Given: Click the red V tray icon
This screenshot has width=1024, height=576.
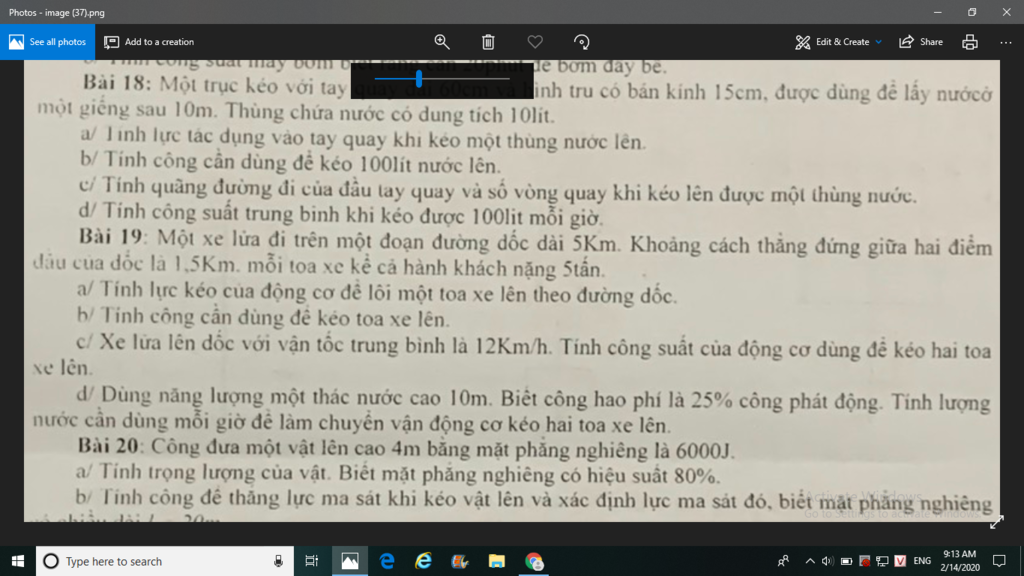Looking at the screenshot, I should click(x=901, y=561).
